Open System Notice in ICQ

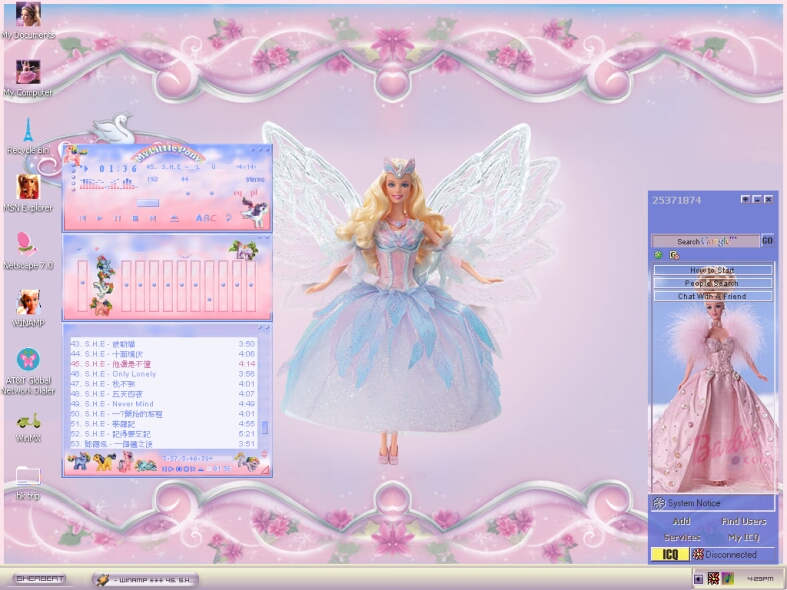pyautogui.click(x=712, y=503)
